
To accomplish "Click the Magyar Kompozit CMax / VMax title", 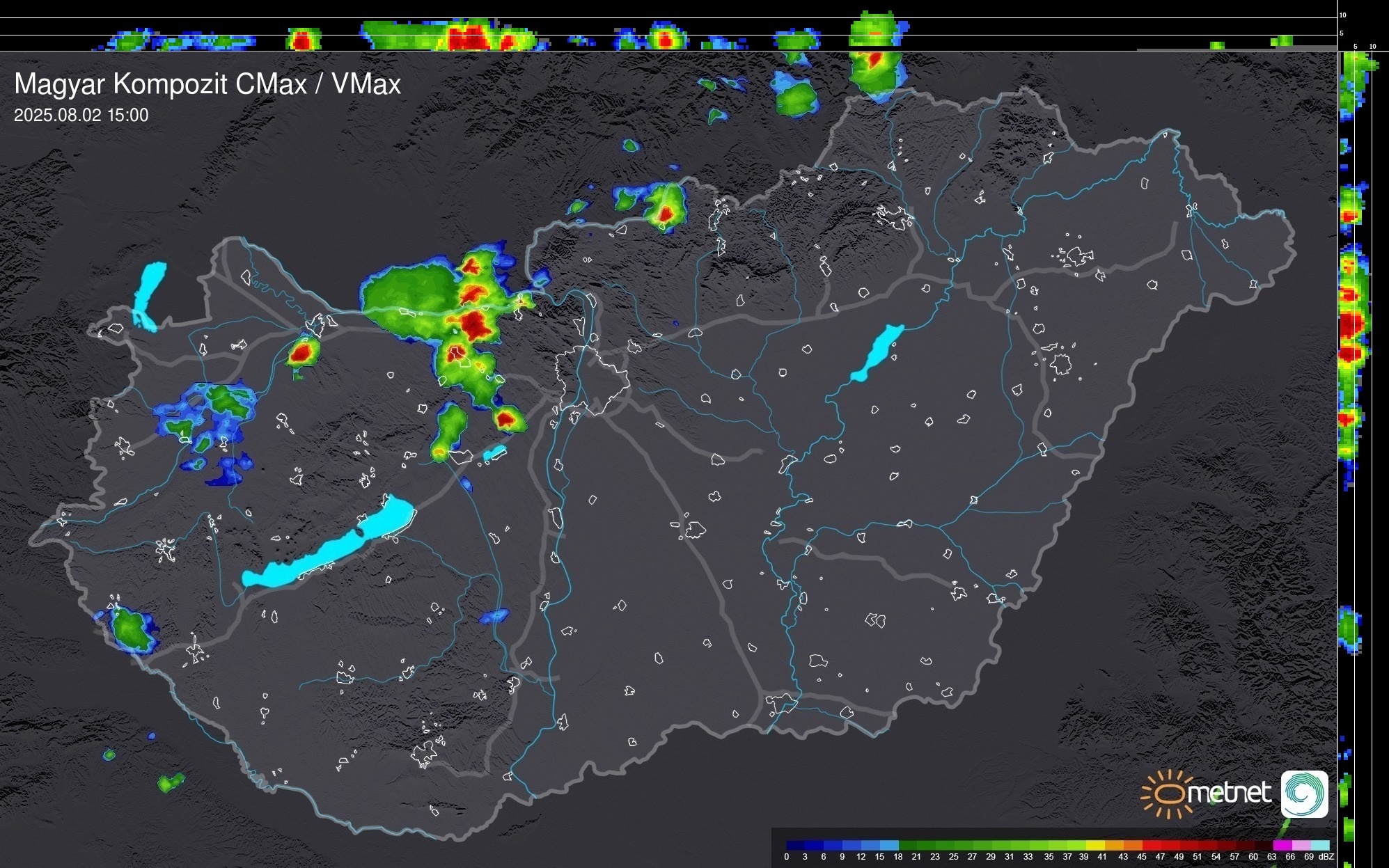I will (207, 84).
